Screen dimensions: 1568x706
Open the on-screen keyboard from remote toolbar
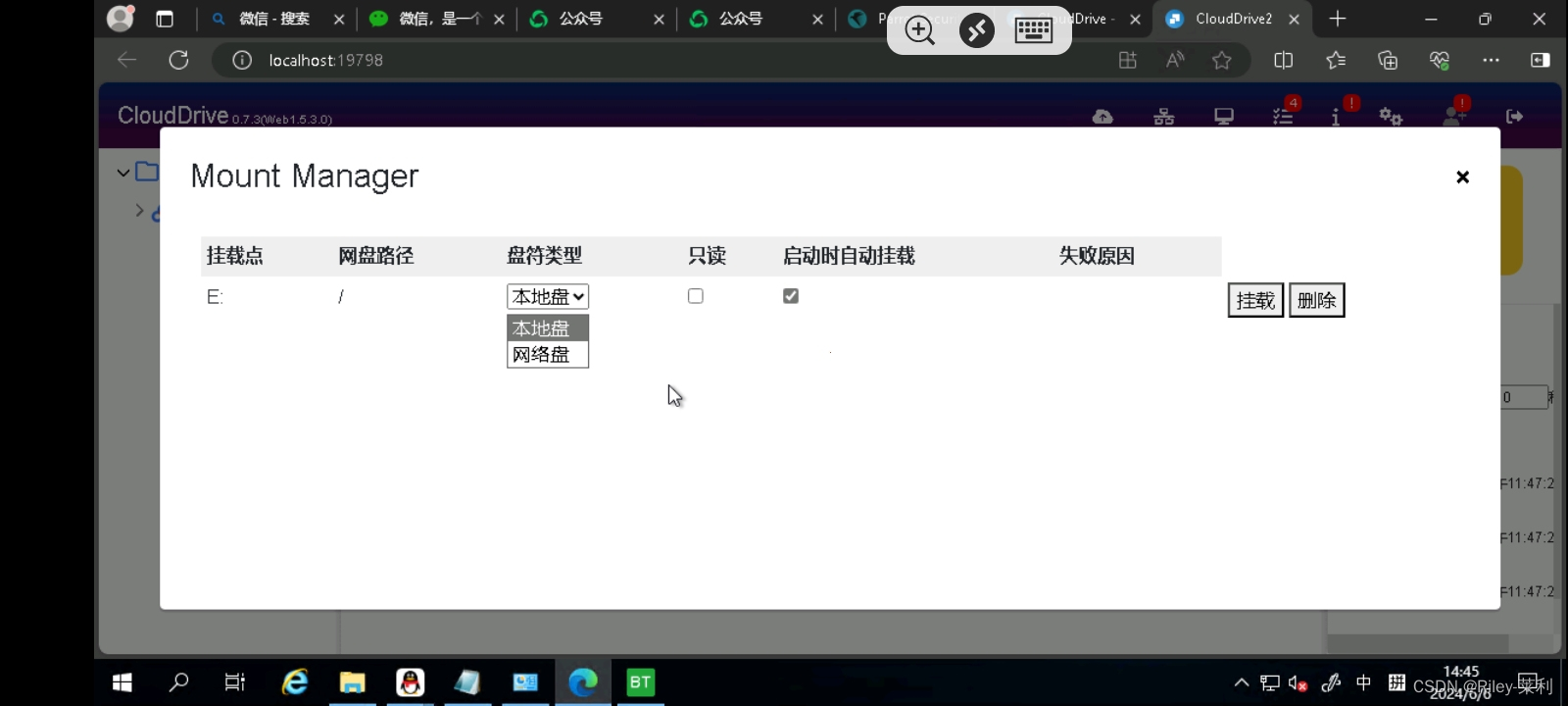pyautogui.click(x=1033, y=30)
